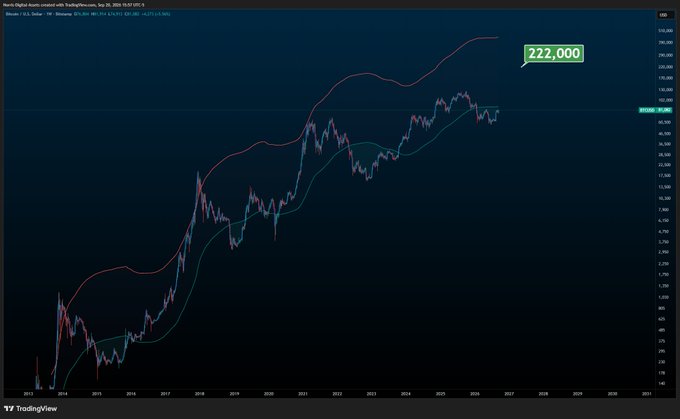
Task: Click the 2021 label on time axis
Action: pos(303,394)
